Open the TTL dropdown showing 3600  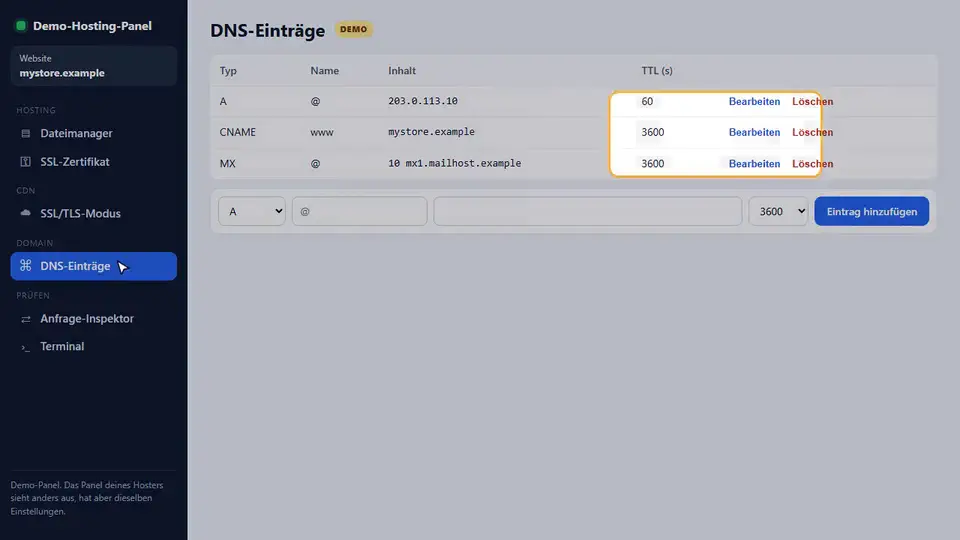tap(778, 211)
